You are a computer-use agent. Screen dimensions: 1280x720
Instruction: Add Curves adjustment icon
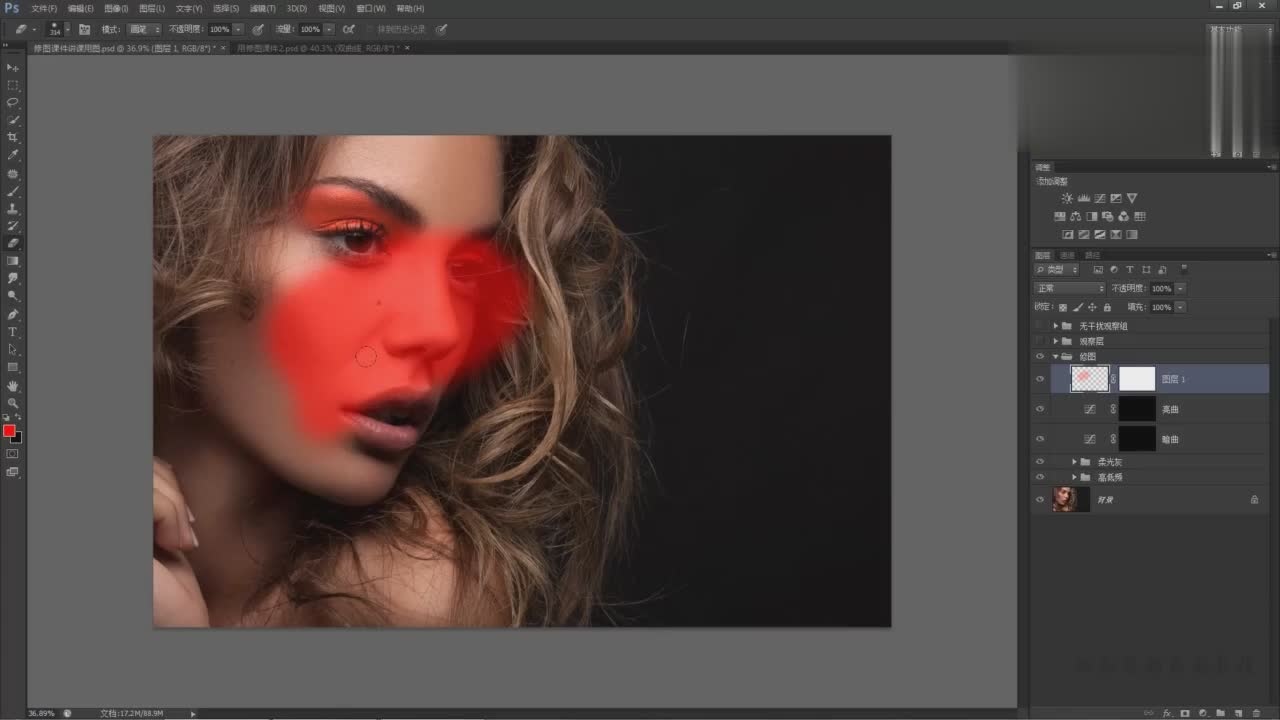[x=1100, y=198]
